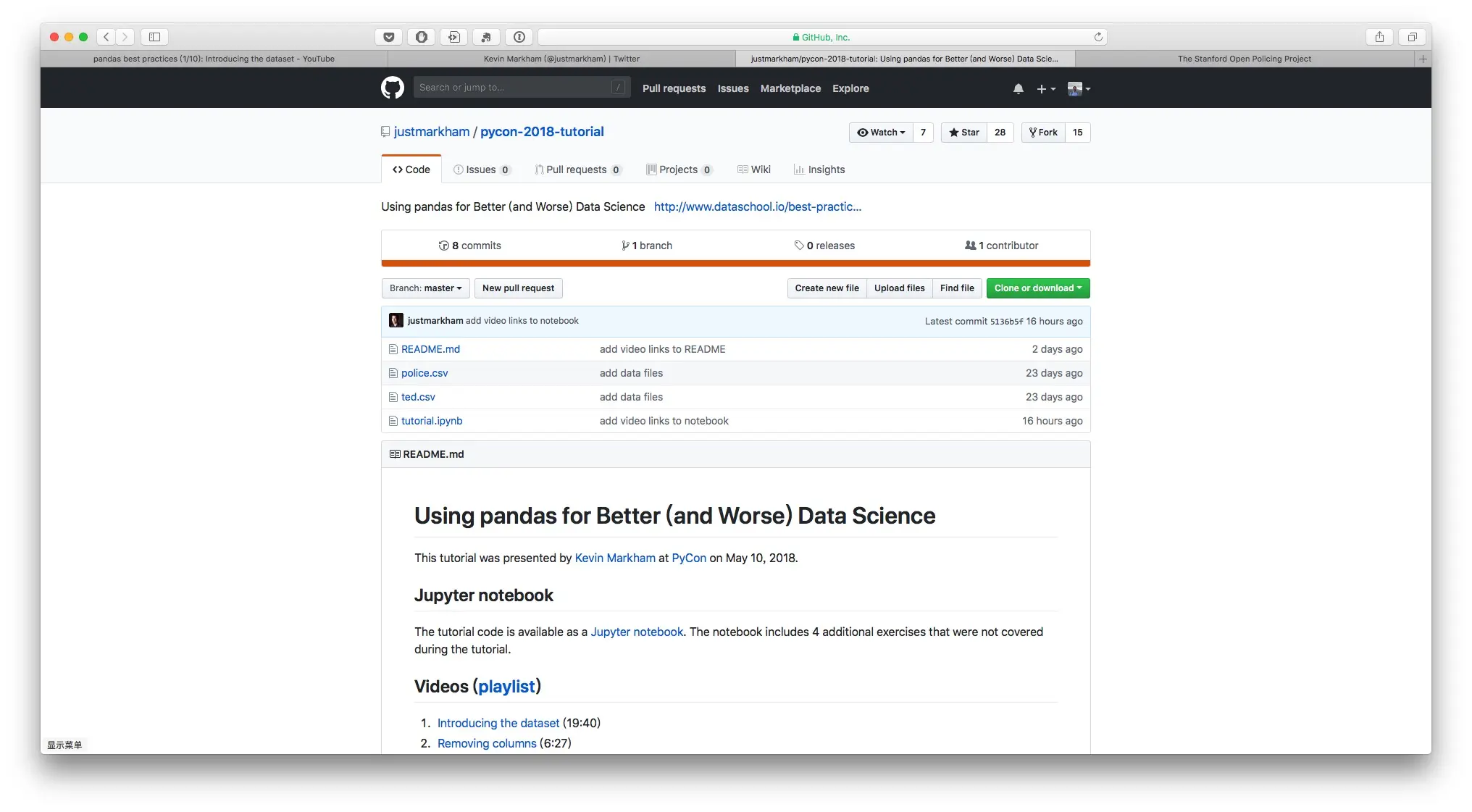Click the ted.csv file icon
The image size is (1472, 812).
[x=393, y=397]
